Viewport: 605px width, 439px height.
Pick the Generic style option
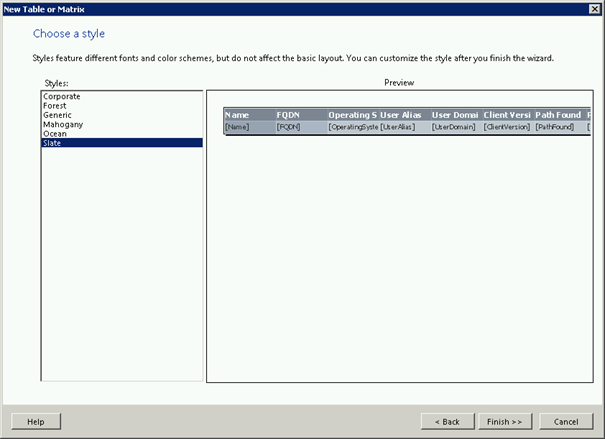(57, 115)
